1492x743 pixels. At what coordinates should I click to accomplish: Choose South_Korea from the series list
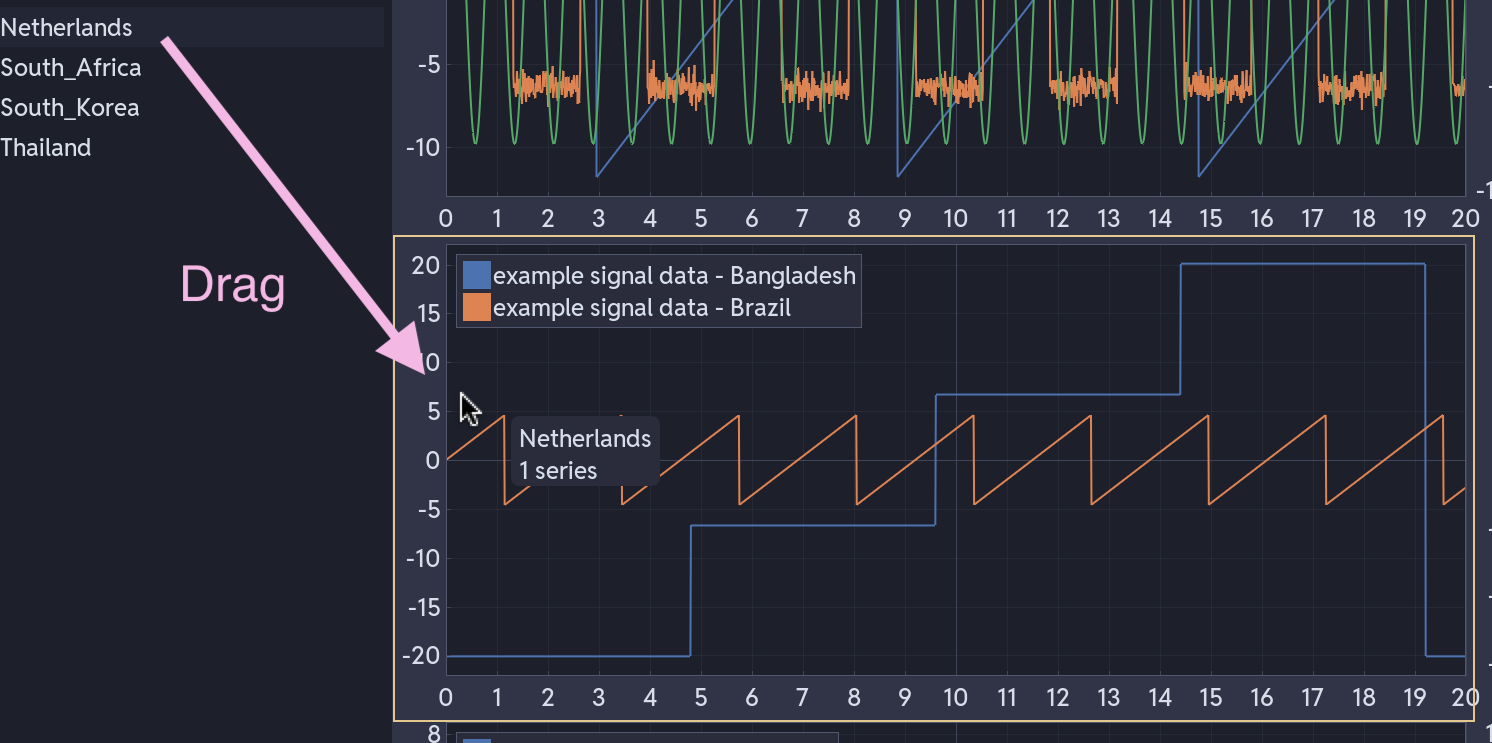click(70, 108)
